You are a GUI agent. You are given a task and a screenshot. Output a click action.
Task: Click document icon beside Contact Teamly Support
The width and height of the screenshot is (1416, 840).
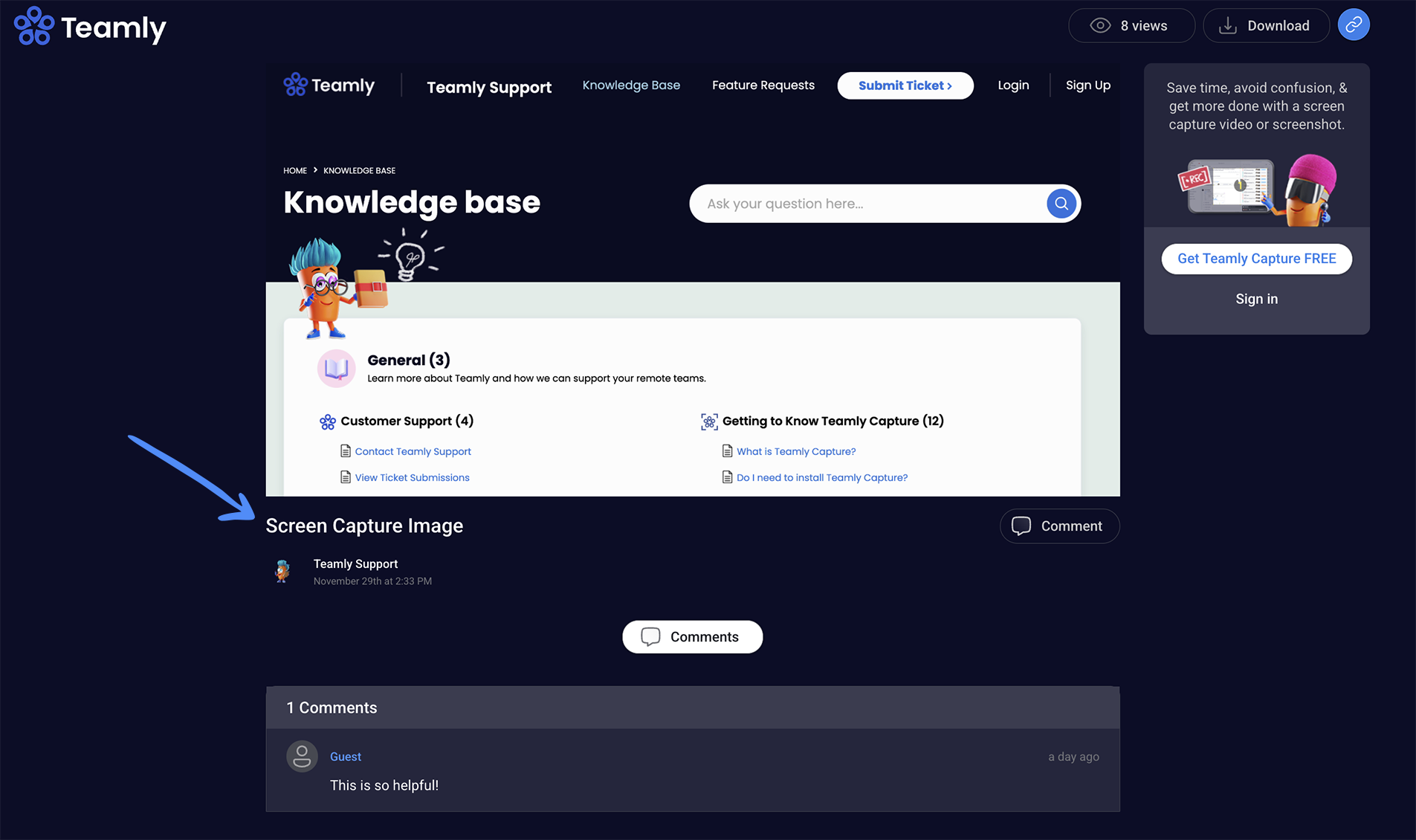[345, 451]
